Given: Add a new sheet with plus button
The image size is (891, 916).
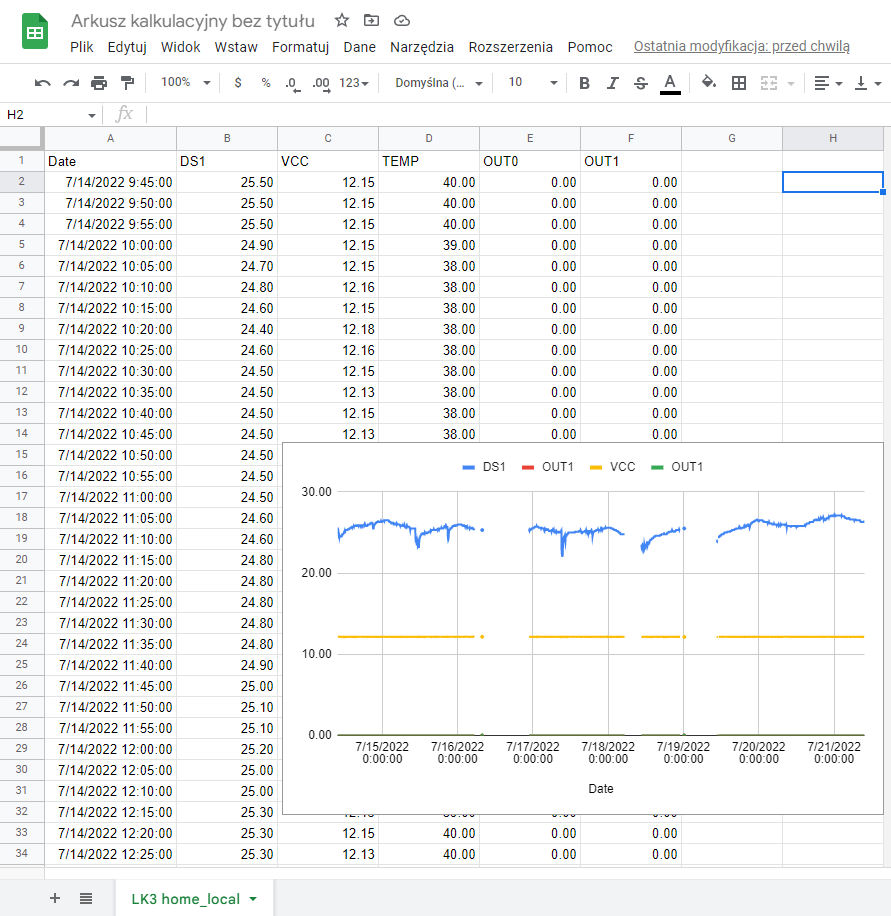Looking at the screenshot, I should pyautogui.click(x=55, y=898).
